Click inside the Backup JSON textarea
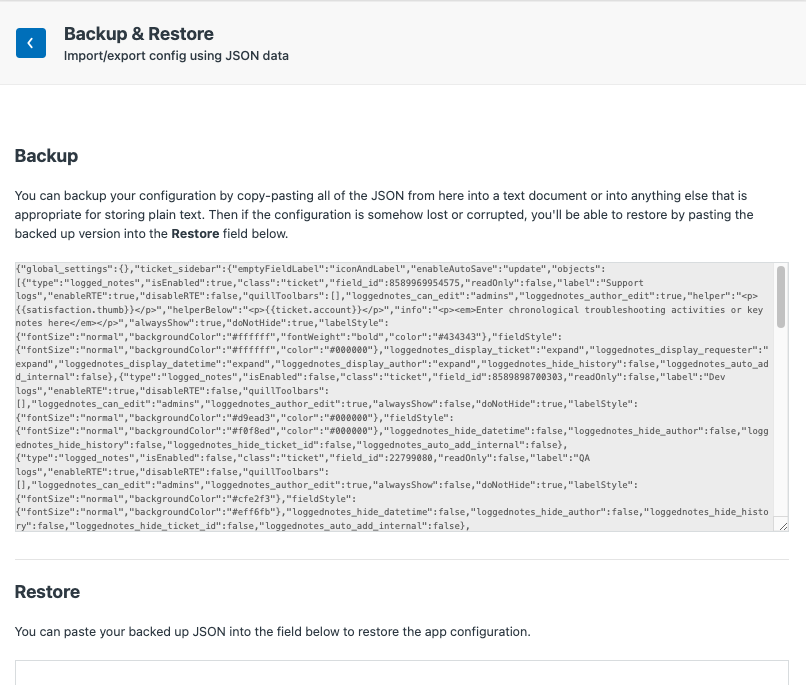This screenshot has height=685, width=806. click(394, 397)
